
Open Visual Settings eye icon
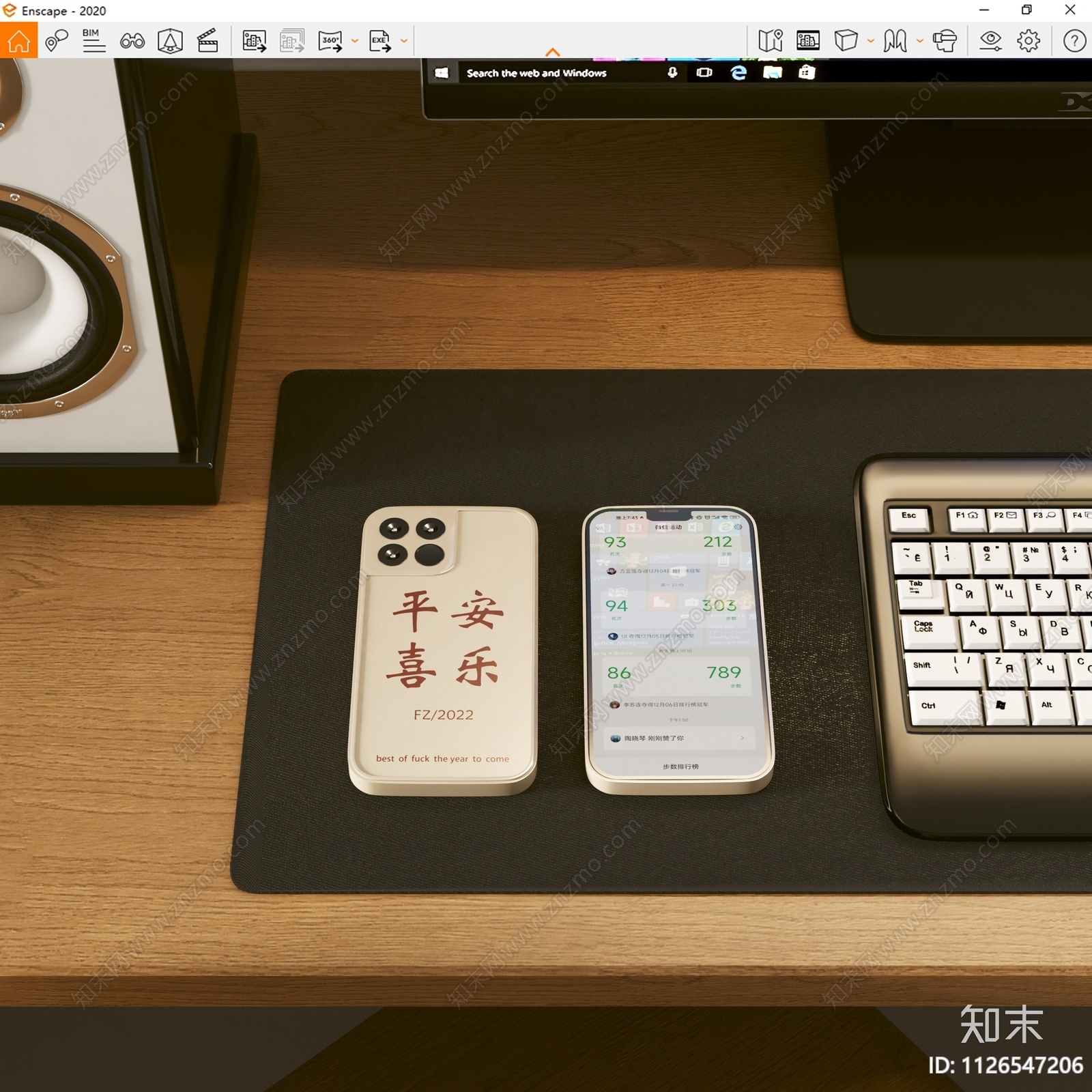(990, 41)
